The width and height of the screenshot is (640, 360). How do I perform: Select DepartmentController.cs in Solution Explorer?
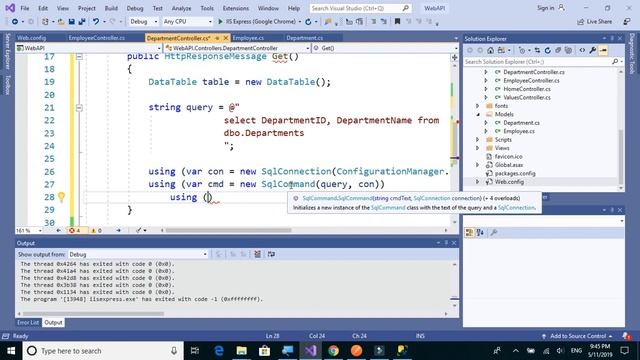point(534,72)
